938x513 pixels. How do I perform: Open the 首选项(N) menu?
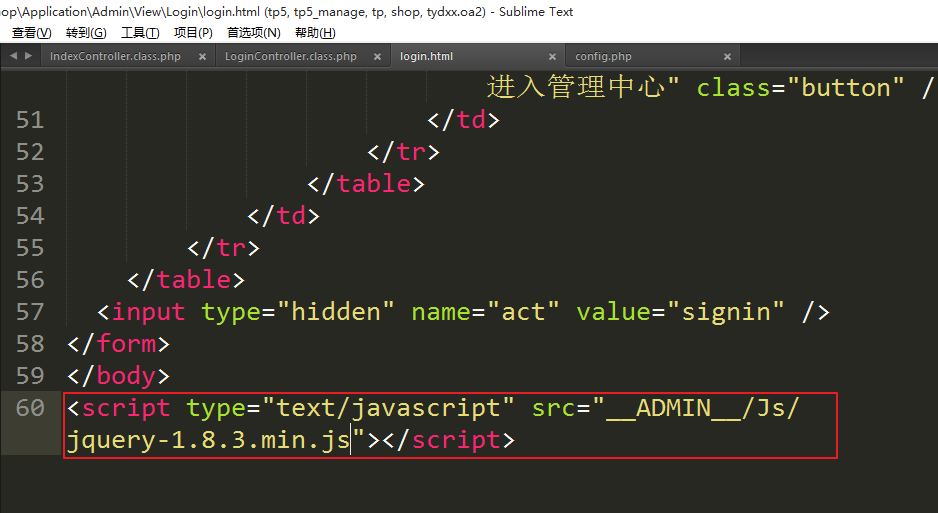(x=253, y=33)
